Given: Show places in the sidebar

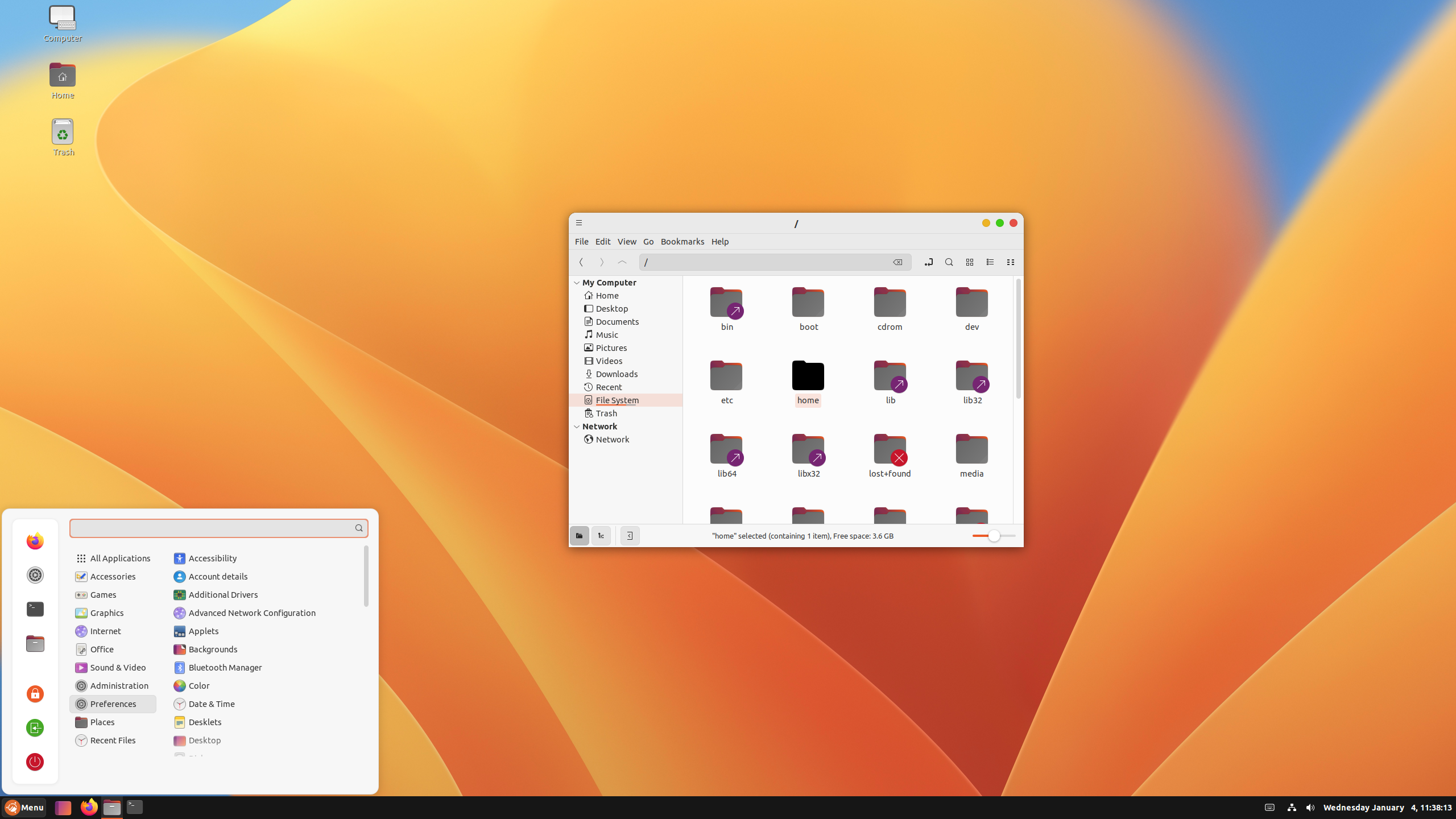Looking at the screenshot, I should 580,536.
